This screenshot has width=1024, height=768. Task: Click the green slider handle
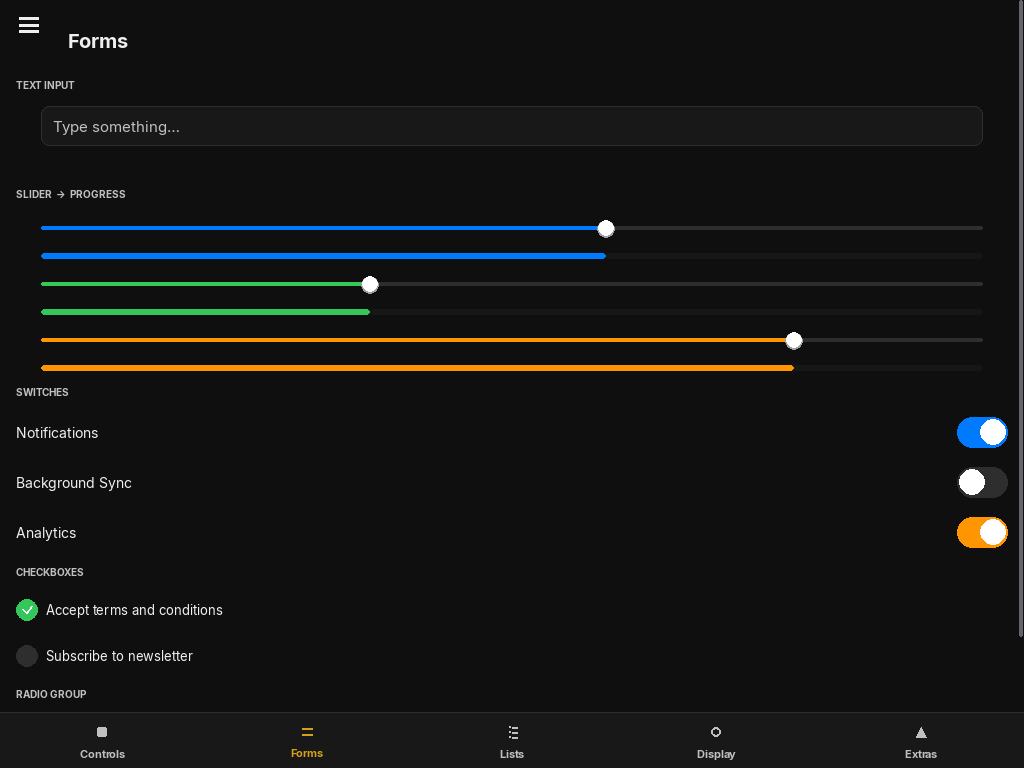click(x=370, y=285)
